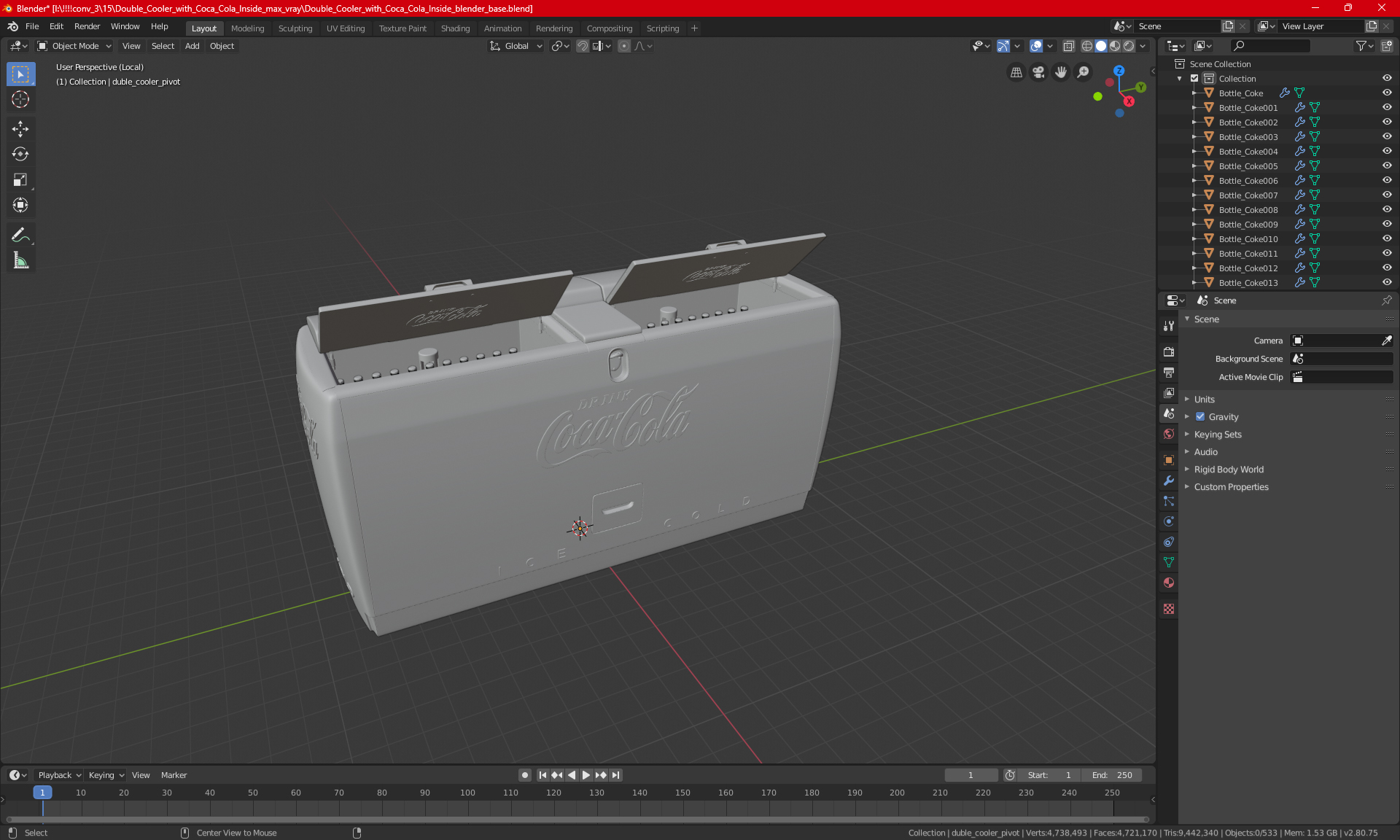Open the World properties tab
The width and height of the screenshot is (1400, 840).
point(1169,434)
